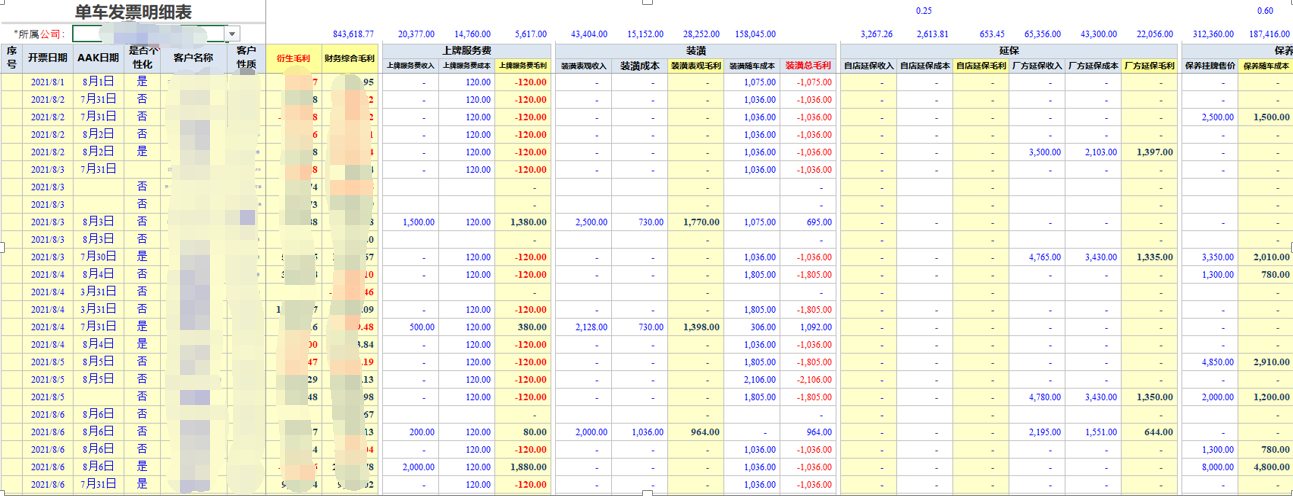The image size is (1293, 496).
Task: Click the 是否个性化 header cell
Action: coord(142,58)
